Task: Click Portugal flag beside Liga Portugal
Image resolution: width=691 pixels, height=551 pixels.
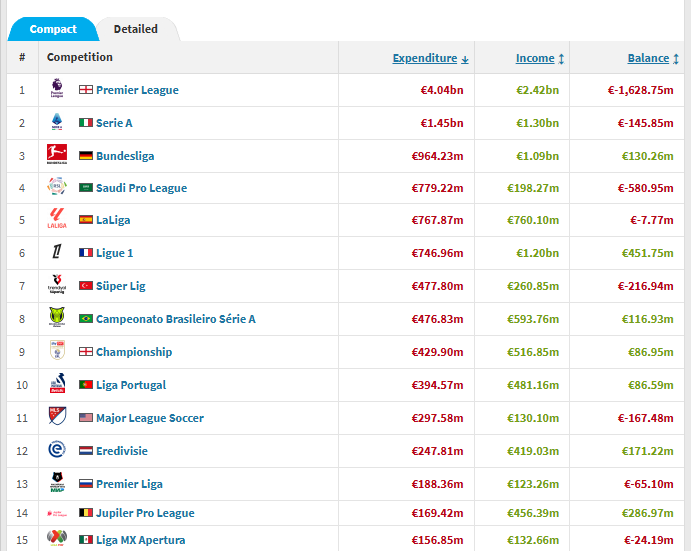Action: (85, 384)
